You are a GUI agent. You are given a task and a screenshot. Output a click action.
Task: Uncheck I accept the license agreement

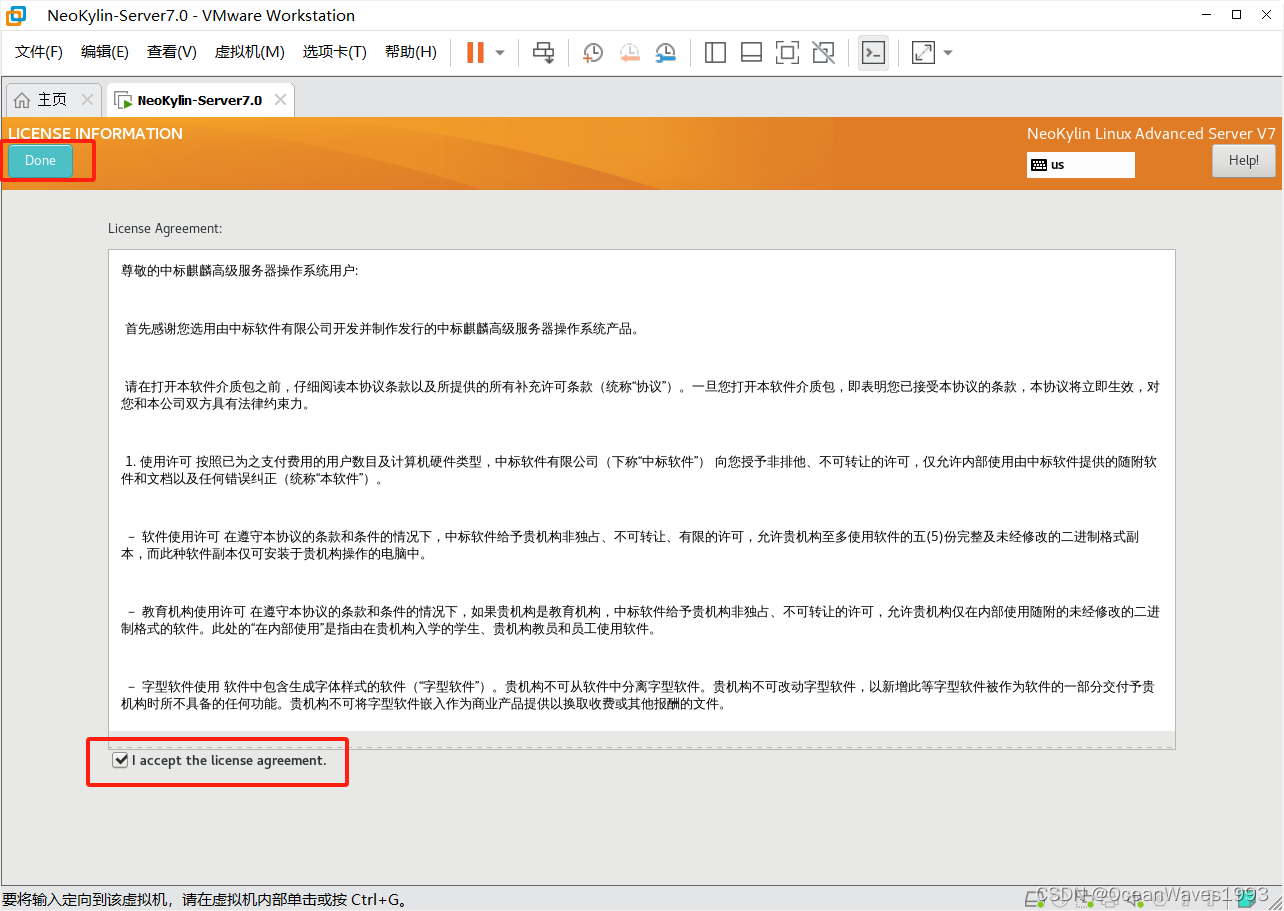coord(121,761)
